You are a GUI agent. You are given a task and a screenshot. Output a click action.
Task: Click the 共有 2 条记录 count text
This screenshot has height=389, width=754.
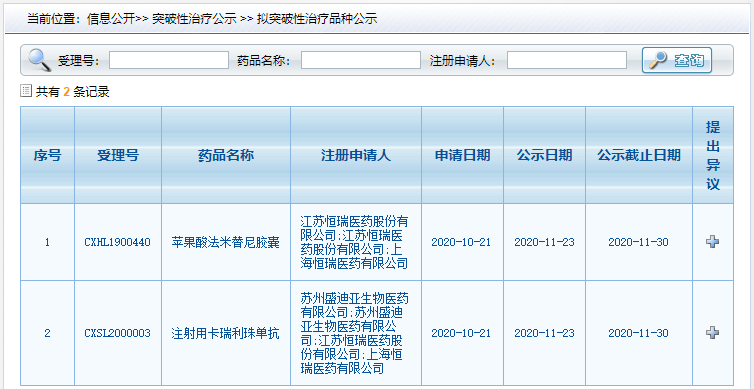(73, 91)
